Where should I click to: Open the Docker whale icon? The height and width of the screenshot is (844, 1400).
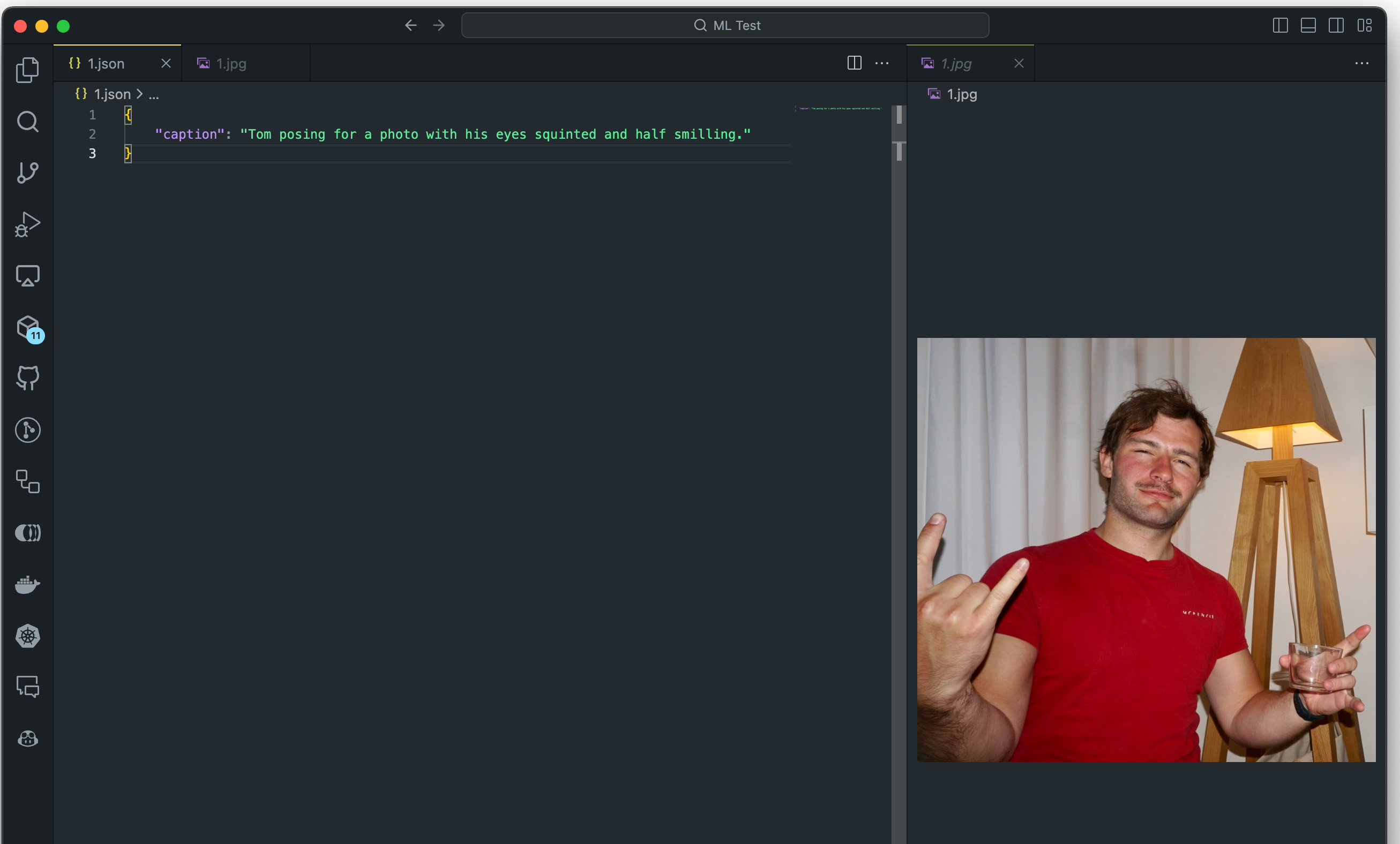click(27, 584)
